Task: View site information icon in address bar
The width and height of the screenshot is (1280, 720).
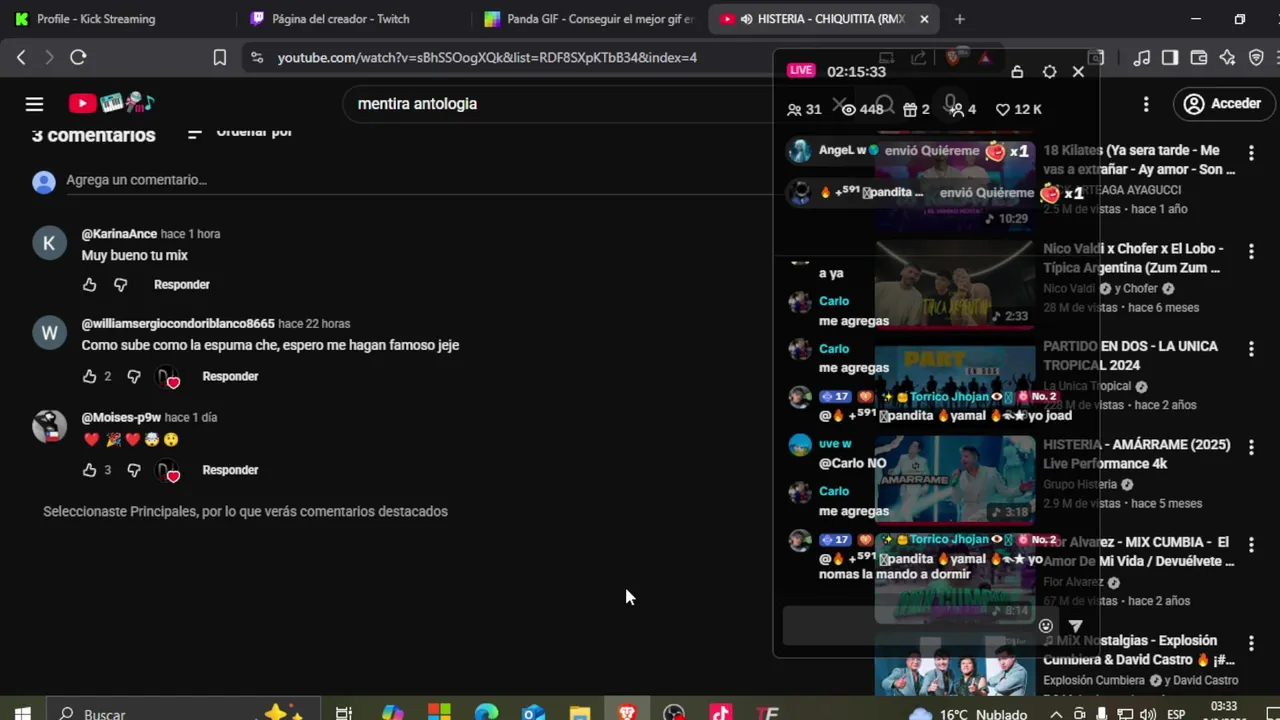Action: click(x=257, y=58)
